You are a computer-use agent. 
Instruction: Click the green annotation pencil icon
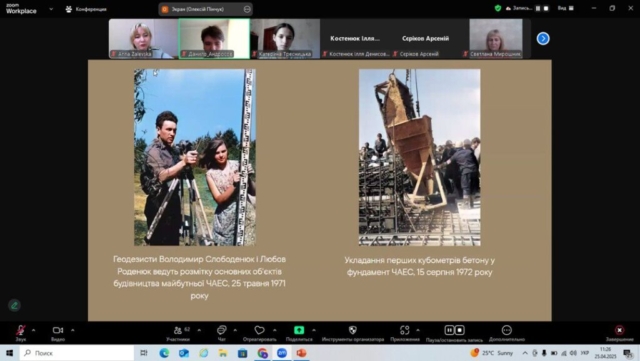14,305
